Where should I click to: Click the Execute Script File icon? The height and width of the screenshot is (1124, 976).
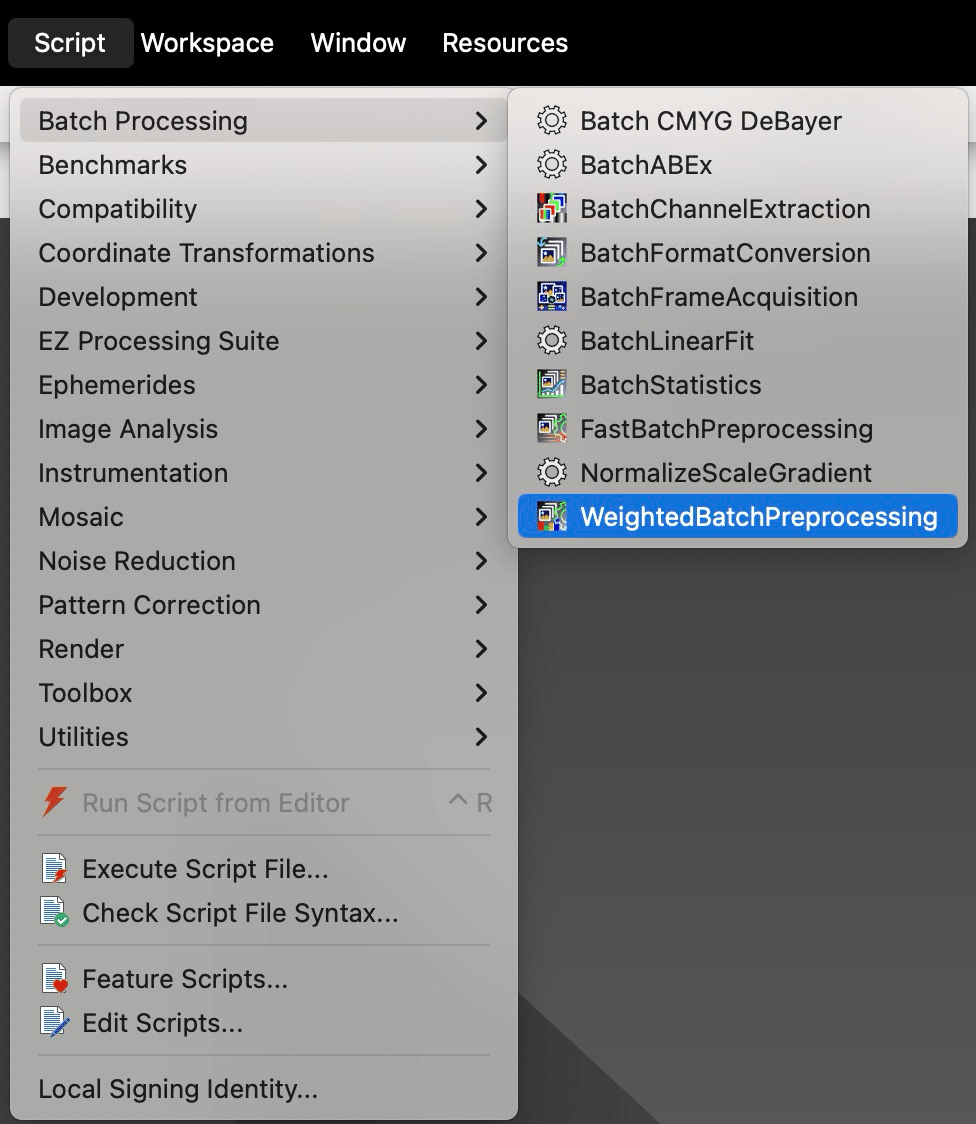[x=55, y=869]
